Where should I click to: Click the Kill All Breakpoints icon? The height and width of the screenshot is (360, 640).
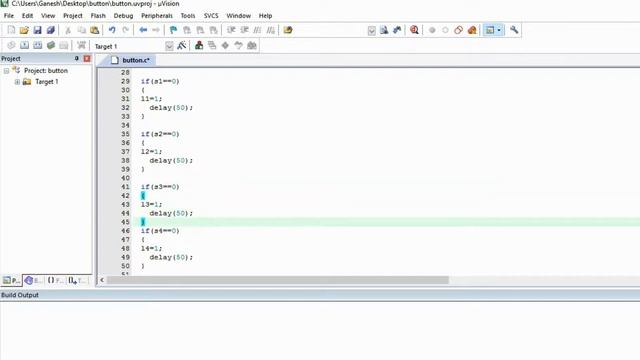pos(472,30)
